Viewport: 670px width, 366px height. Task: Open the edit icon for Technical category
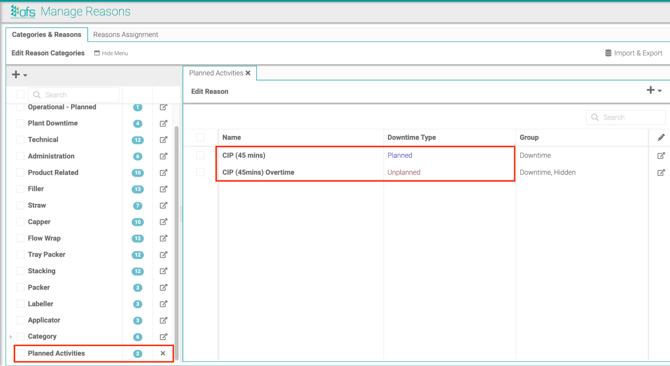[x=163, y=140]
